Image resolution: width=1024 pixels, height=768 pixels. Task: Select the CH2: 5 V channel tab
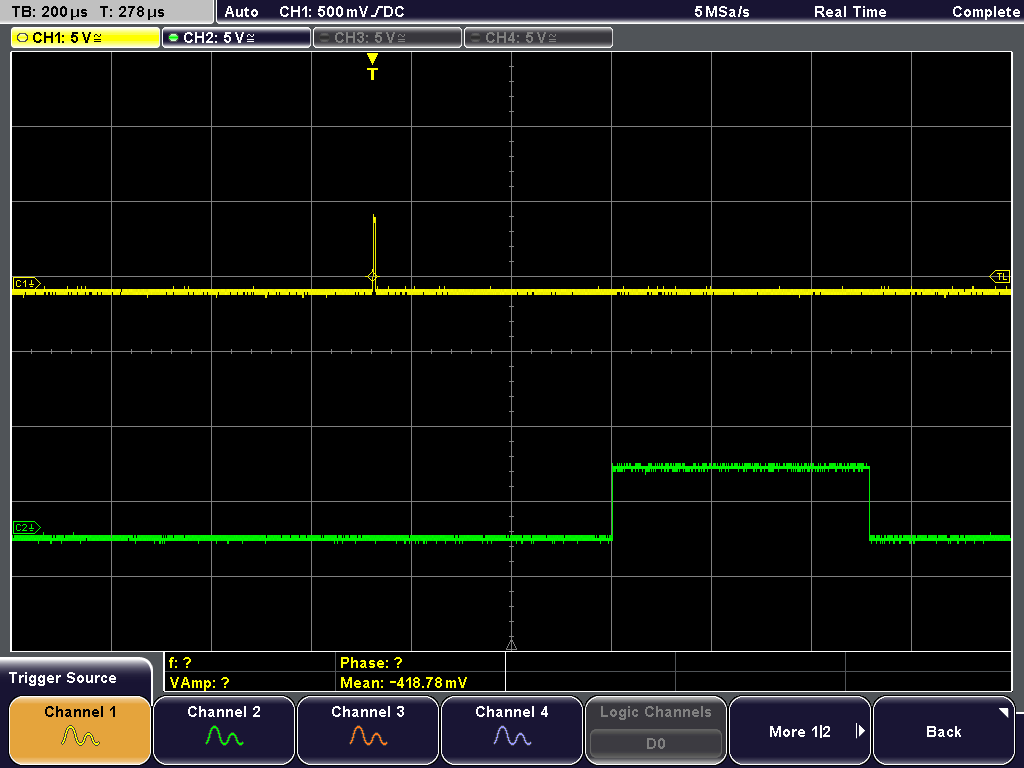click(236, 38)
